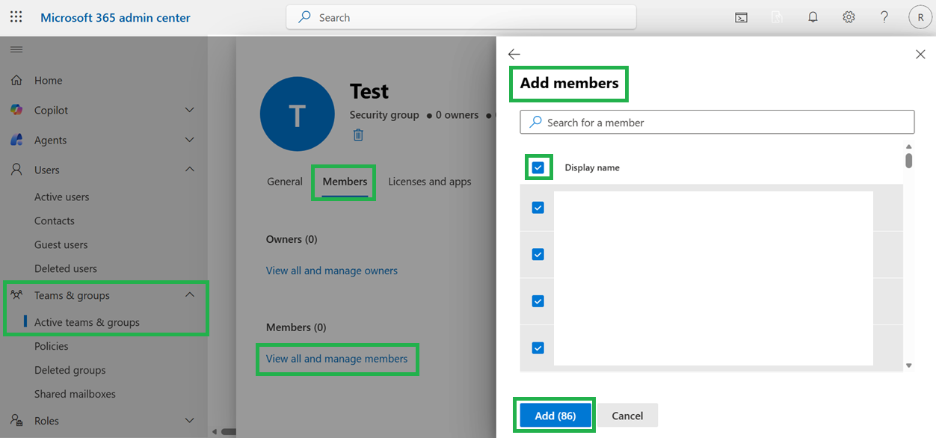Open Guest users in sidebar
The height and width of the screenshot is (438, 936).
[61, 245]
